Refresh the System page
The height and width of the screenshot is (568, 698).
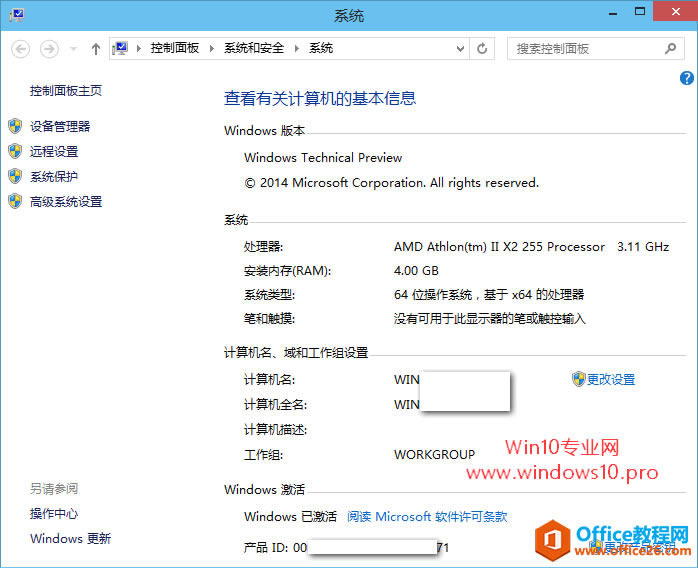pos(482,49)
